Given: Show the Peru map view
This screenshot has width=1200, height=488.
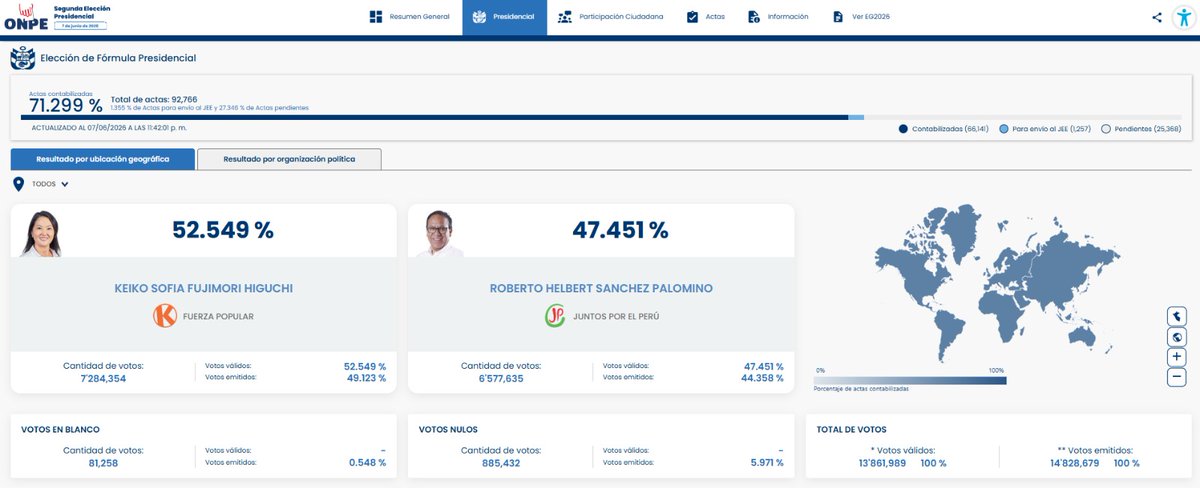Looking at the screenshot, I should coord(1177,316).
